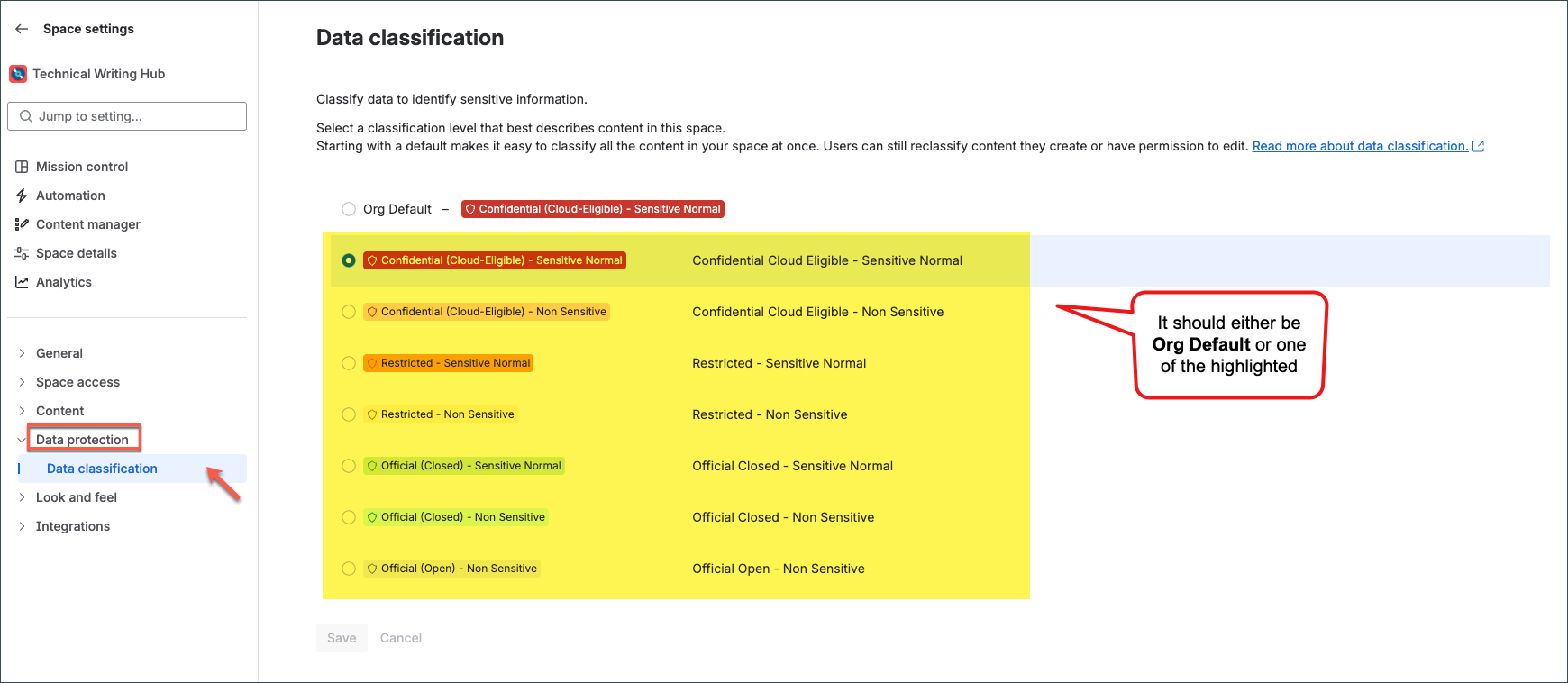Click the back arrow beside Space settings
Image resolution: width=1568 pixels, height=683 pixels.
point(22,29)
